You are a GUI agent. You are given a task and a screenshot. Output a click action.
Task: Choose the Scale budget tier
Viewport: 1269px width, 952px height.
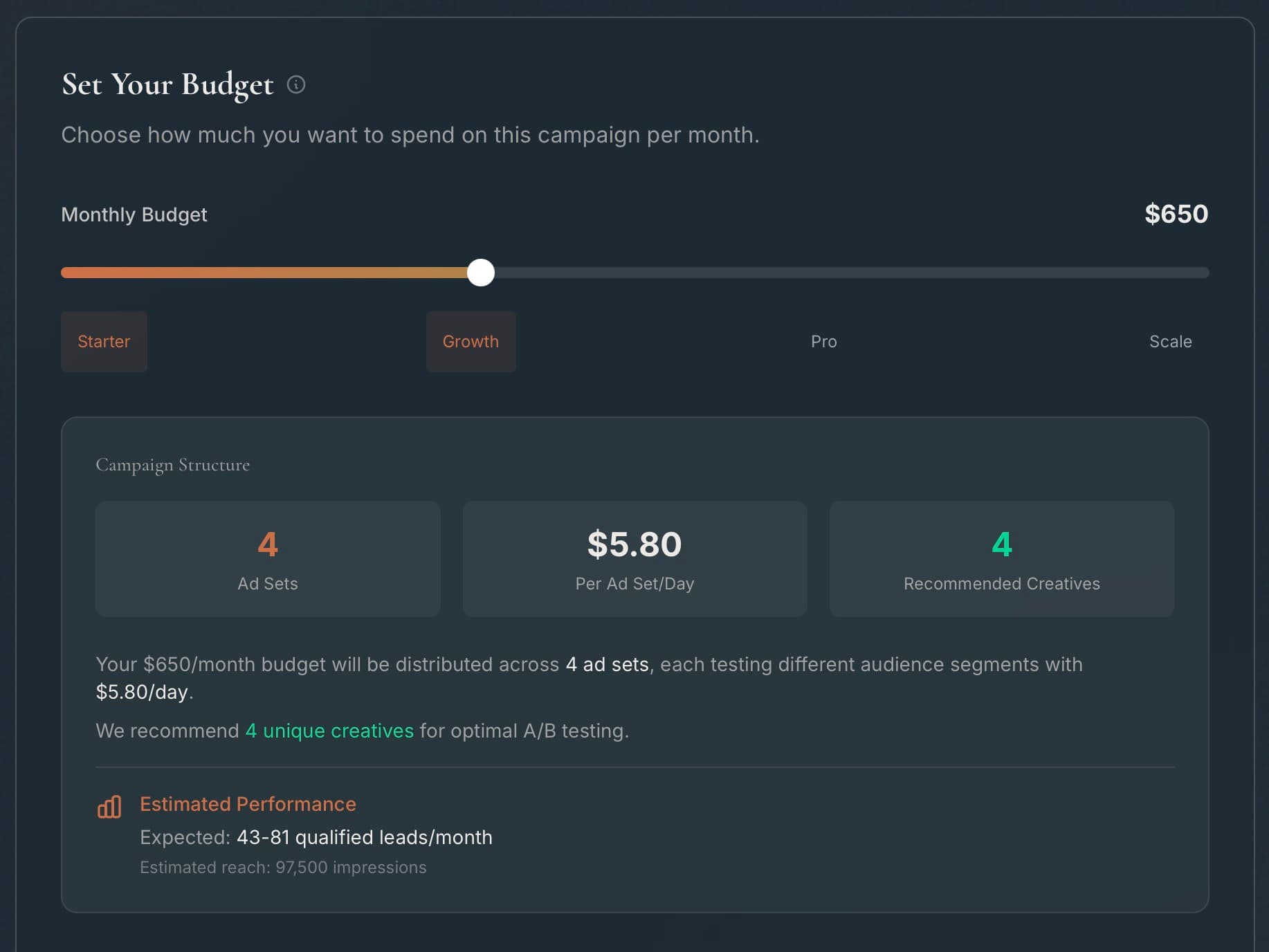[1171, 341]
